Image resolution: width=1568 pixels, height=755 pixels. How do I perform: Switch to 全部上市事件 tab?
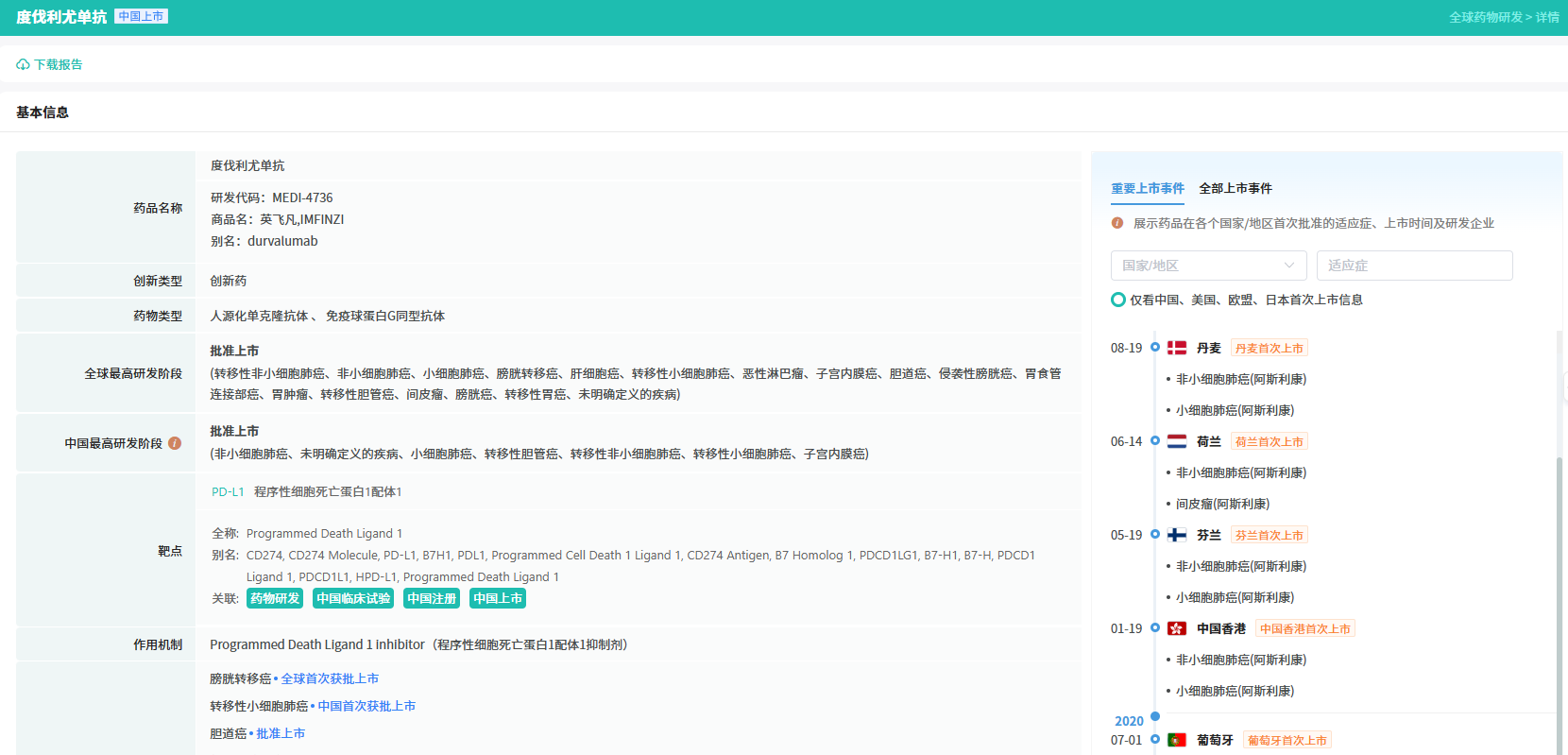coord(1236,189)
